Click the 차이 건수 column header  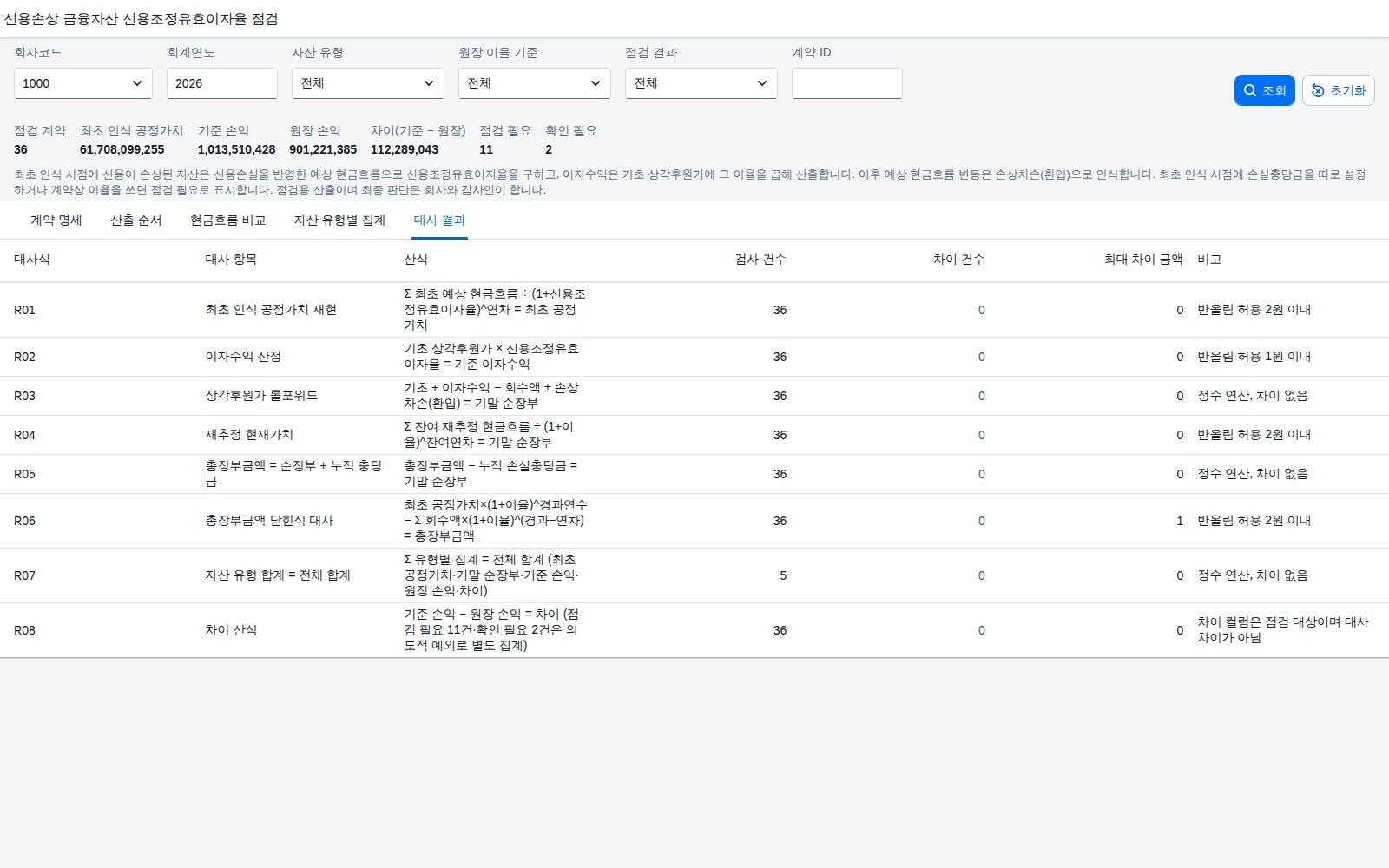click(958, 260)
